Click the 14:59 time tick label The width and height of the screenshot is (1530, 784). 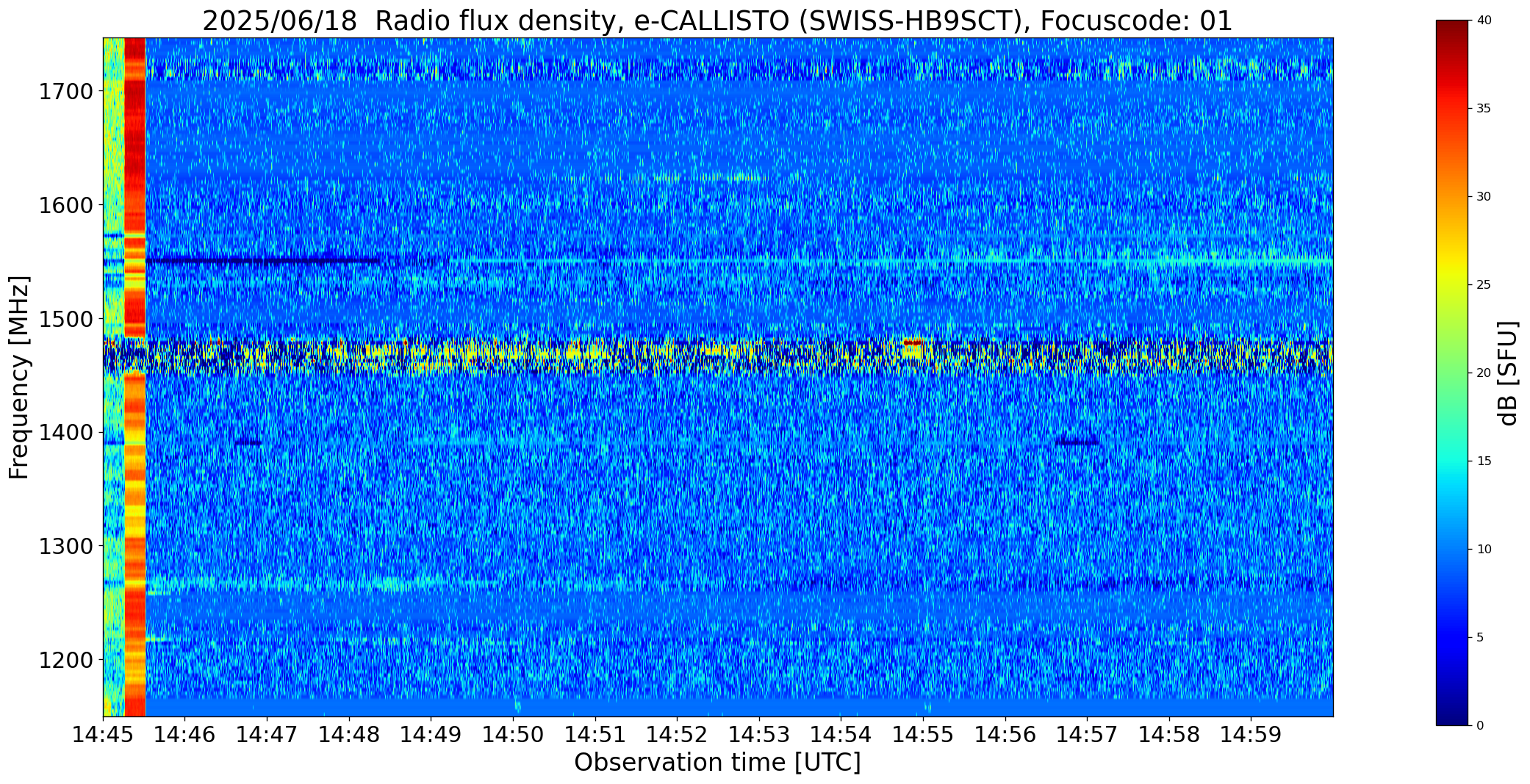coord(1251,734)
